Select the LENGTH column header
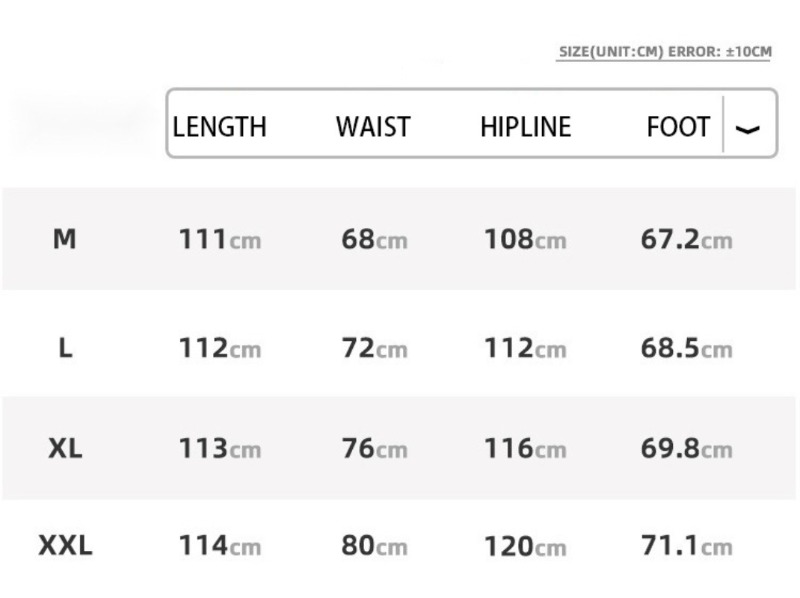The width and height of the screenshot is (800, 598). pos(219,127)
